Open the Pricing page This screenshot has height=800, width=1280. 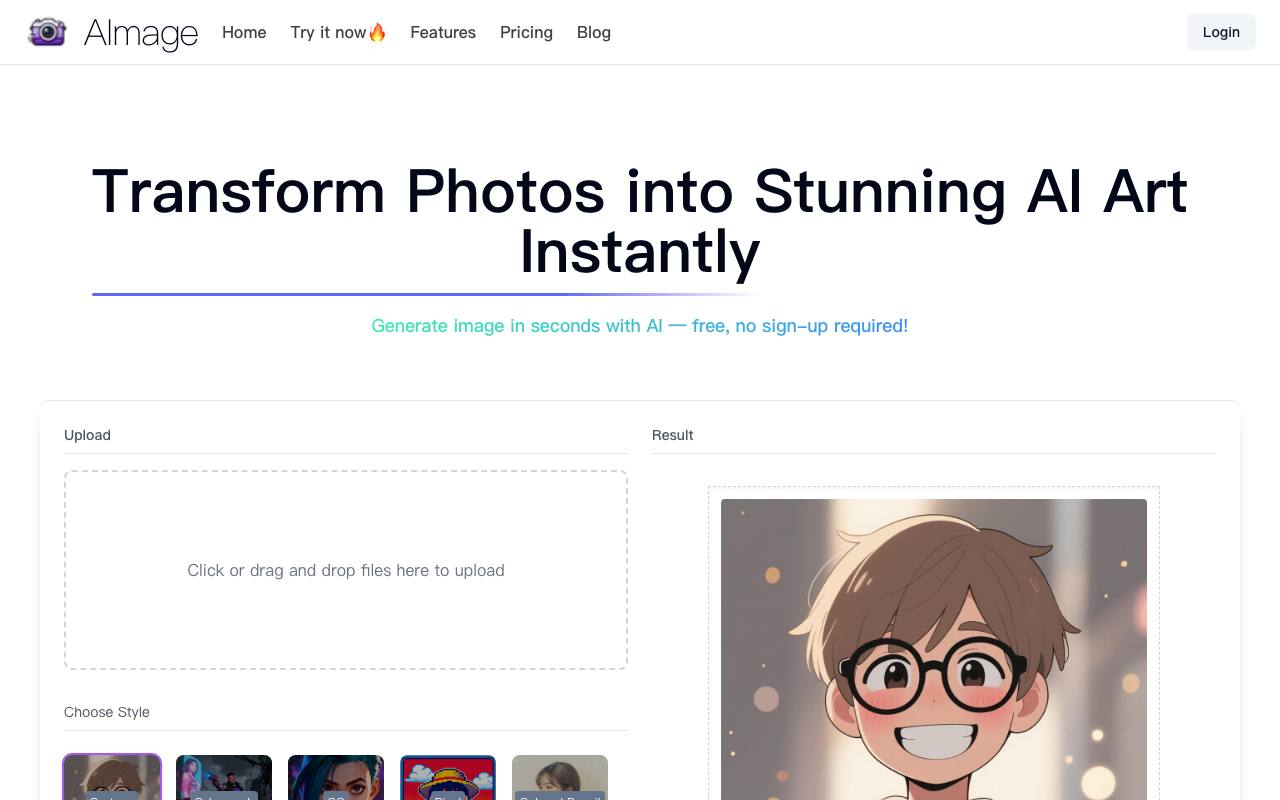526,32
